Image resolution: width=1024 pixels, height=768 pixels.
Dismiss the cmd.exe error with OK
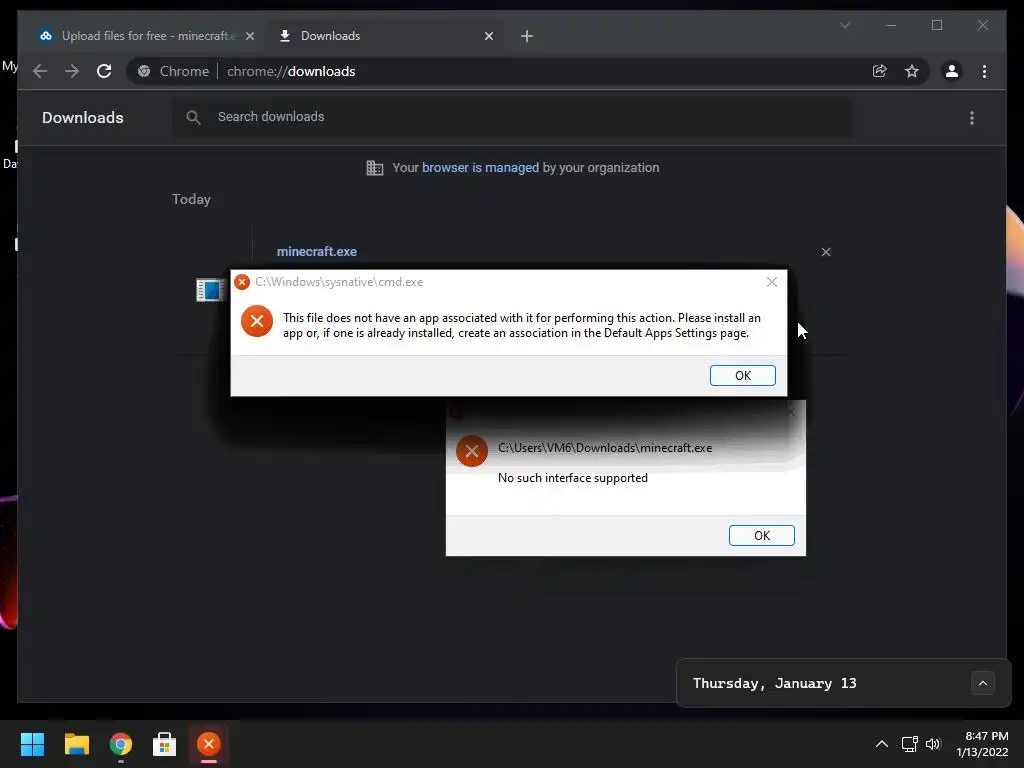[x=743, y=376]
